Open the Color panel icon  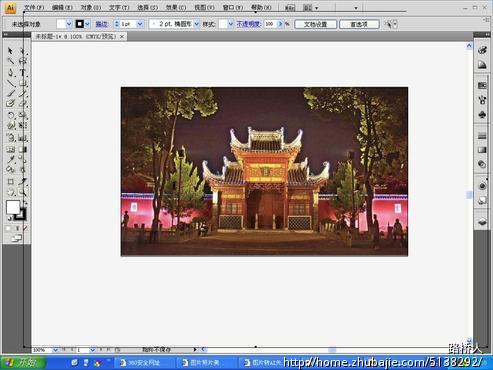pyautogui.click(x=482, y=50)
